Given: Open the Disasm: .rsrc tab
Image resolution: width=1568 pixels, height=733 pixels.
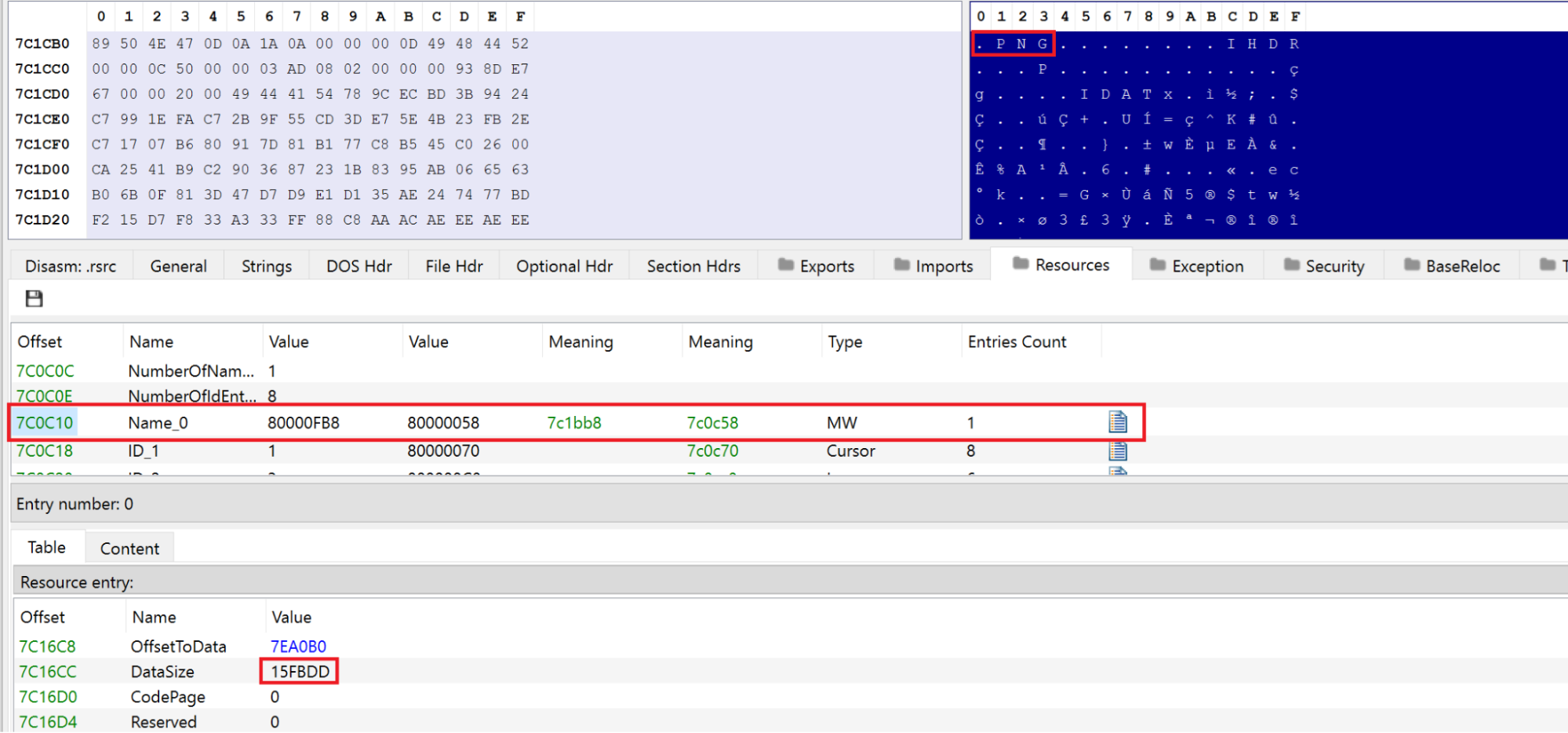Looking at the screenshot, I should pos(71,266).
